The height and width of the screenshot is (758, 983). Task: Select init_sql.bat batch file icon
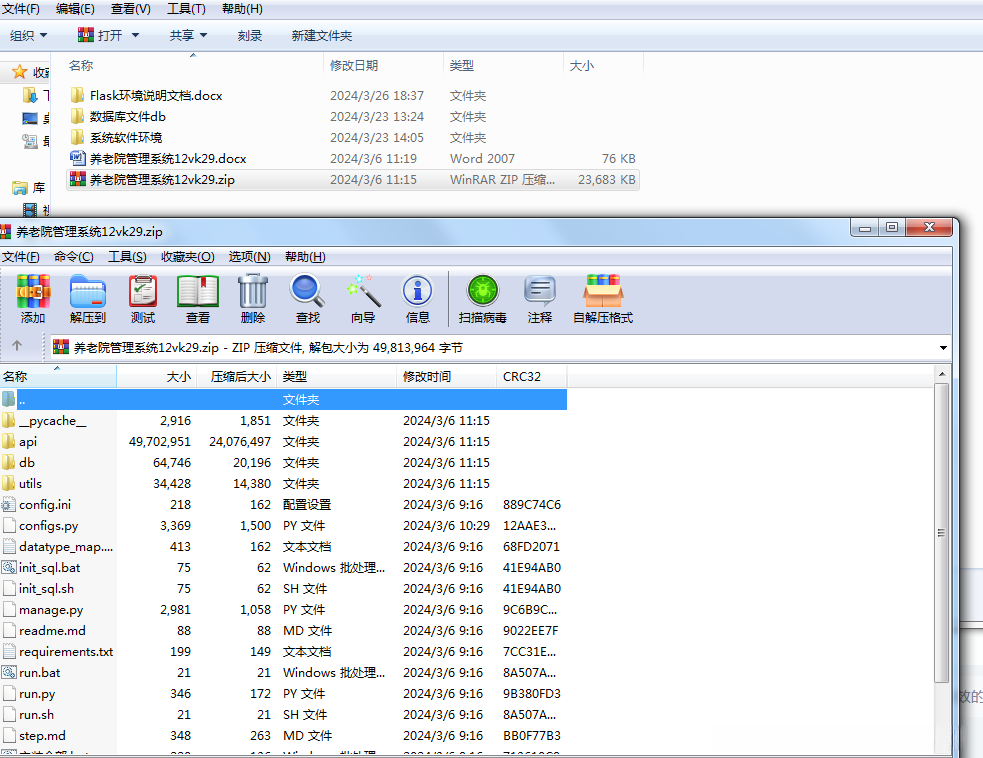tap(8, 567)
